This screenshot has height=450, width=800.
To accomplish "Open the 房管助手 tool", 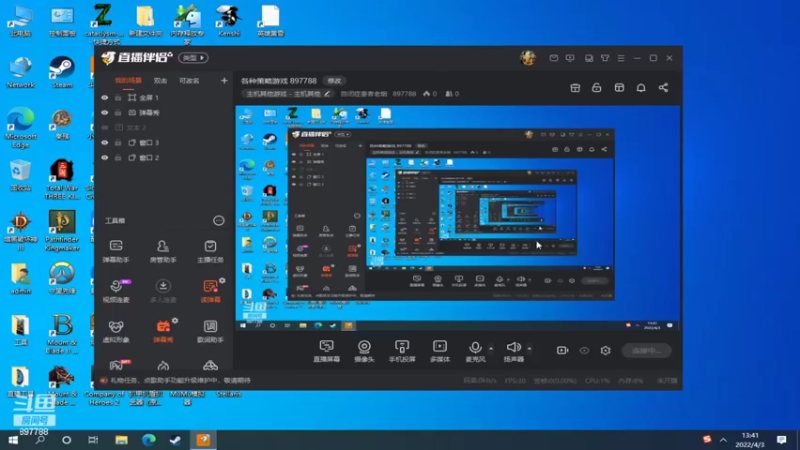I will click(163, 252).
